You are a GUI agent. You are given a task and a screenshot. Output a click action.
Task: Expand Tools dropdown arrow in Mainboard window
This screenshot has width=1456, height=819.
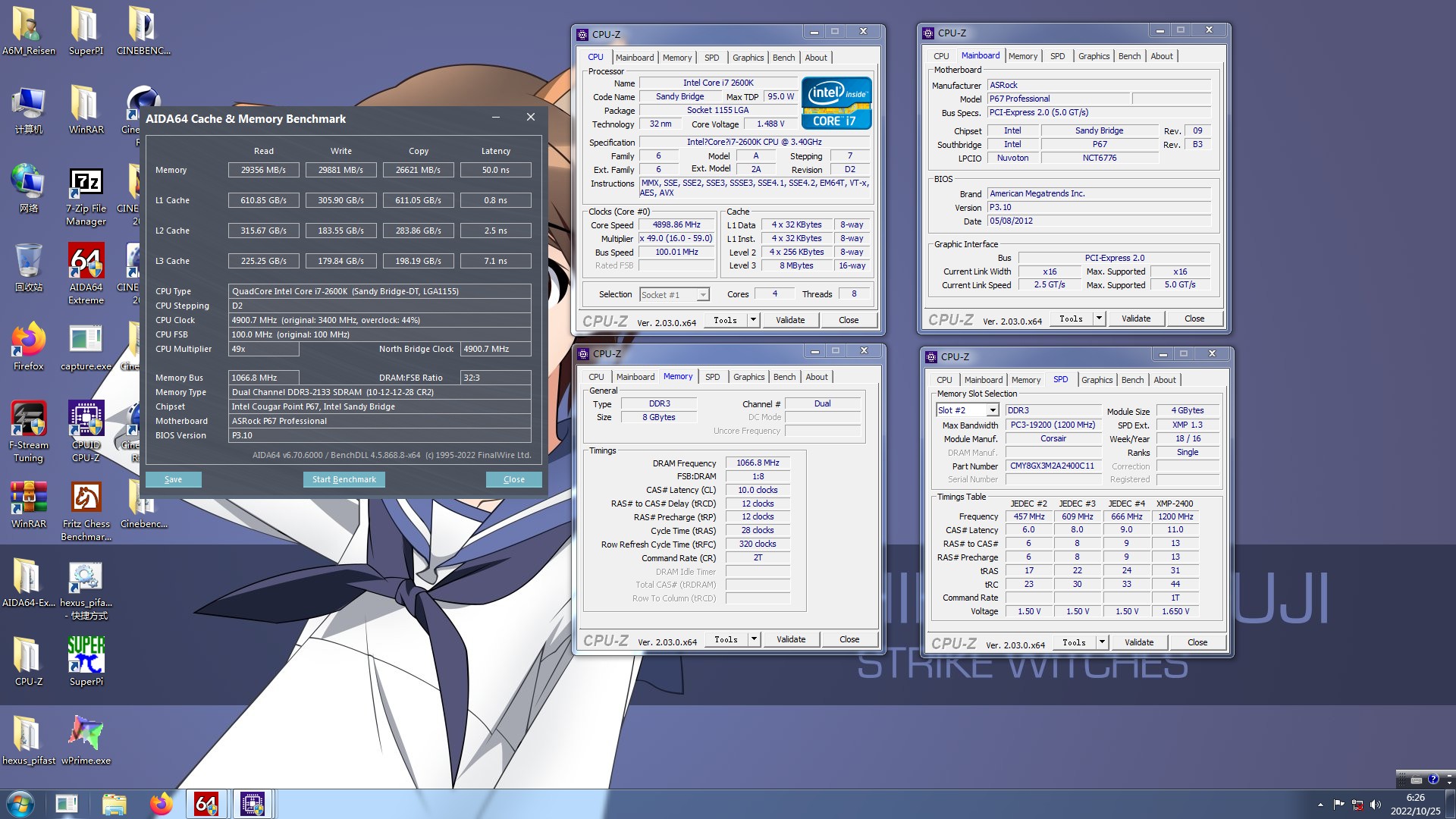1099,318
